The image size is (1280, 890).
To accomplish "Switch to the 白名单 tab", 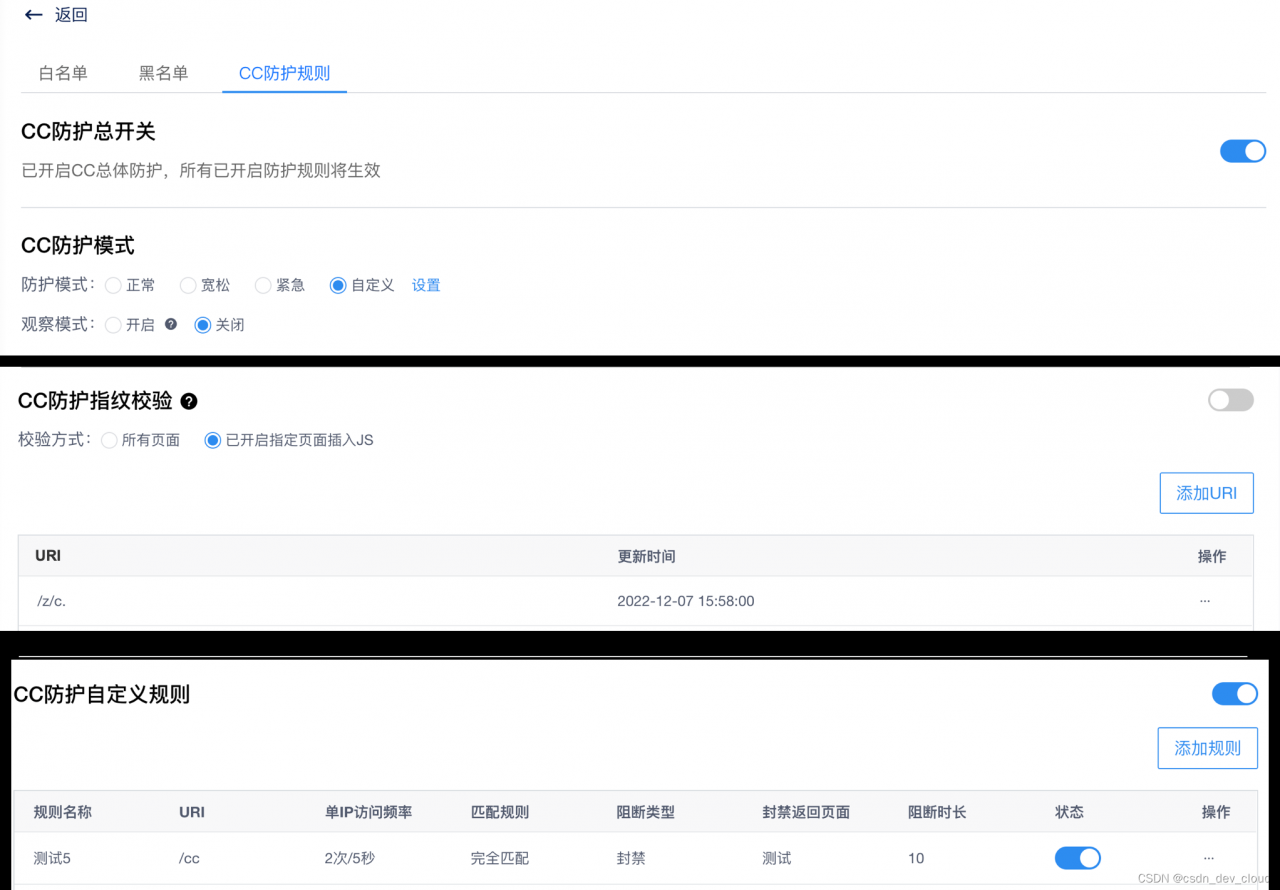I will click(62, 72).
